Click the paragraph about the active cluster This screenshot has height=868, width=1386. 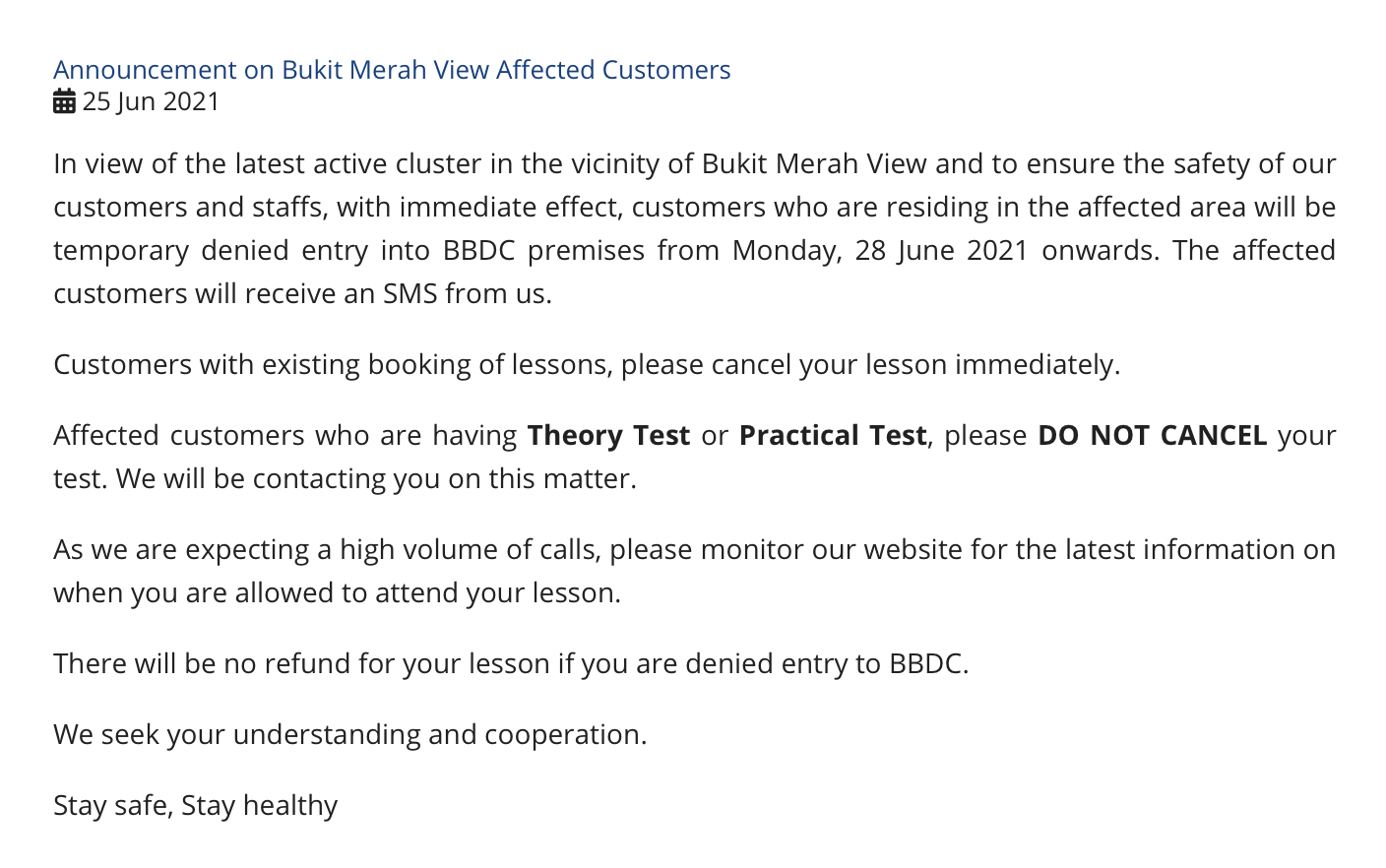tap(694, 228)
